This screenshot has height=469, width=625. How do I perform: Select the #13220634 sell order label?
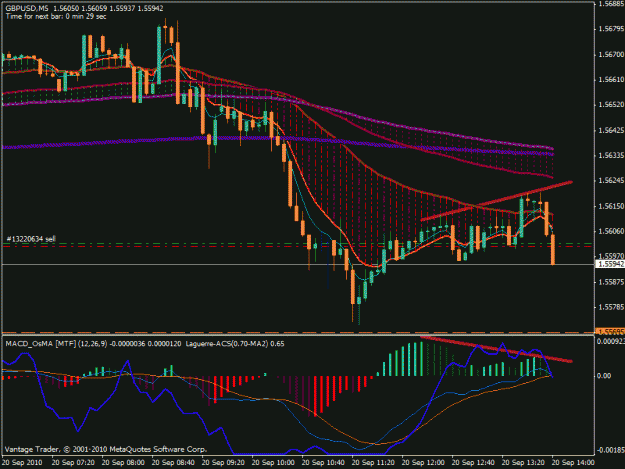[31, 239]
